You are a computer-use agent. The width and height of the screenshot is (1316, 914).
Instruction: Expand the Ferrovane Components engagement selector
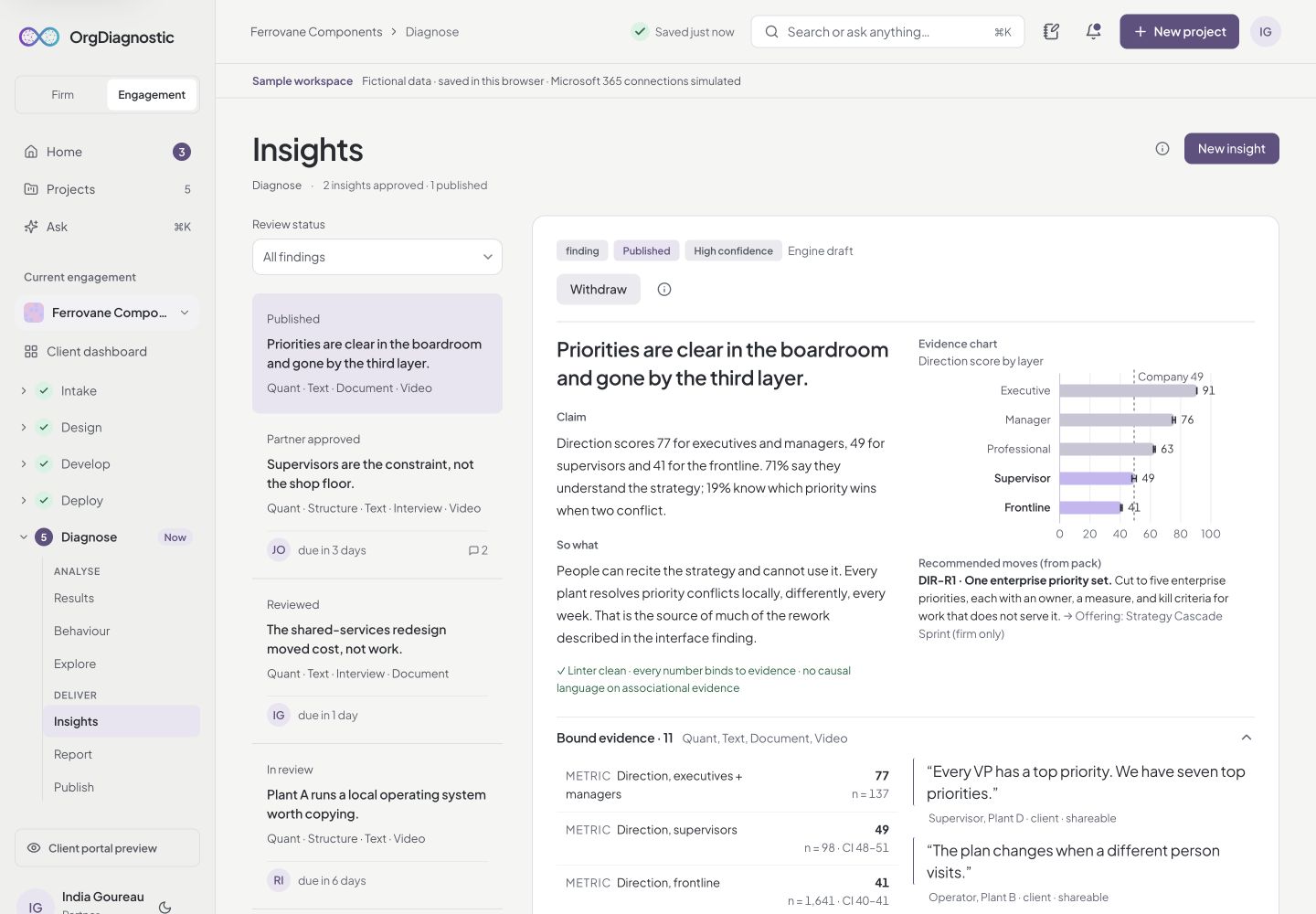(x=107, y=313)
